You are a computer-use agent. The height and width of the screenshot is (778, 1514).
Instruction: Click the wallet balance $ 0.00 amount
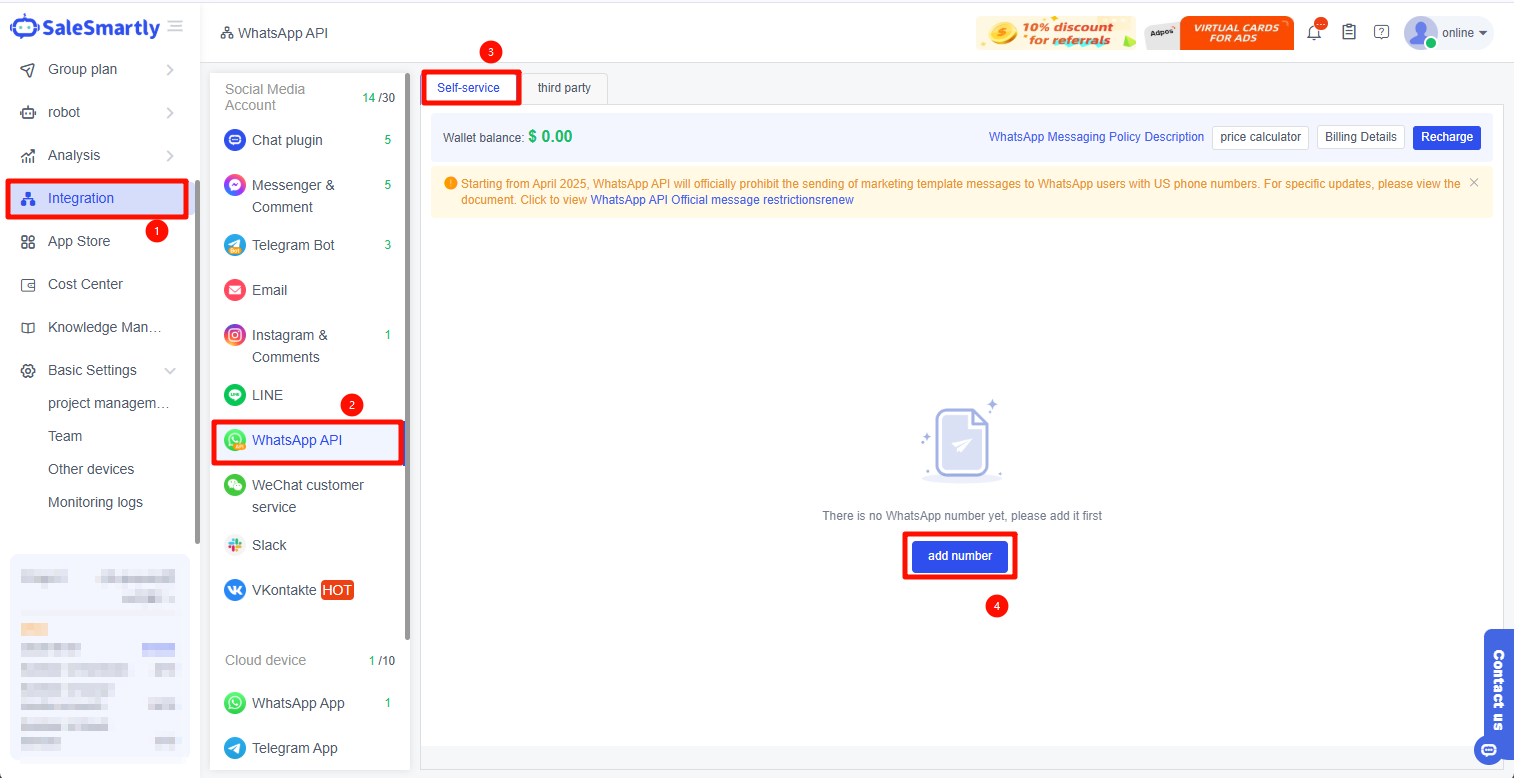[550, 137]
